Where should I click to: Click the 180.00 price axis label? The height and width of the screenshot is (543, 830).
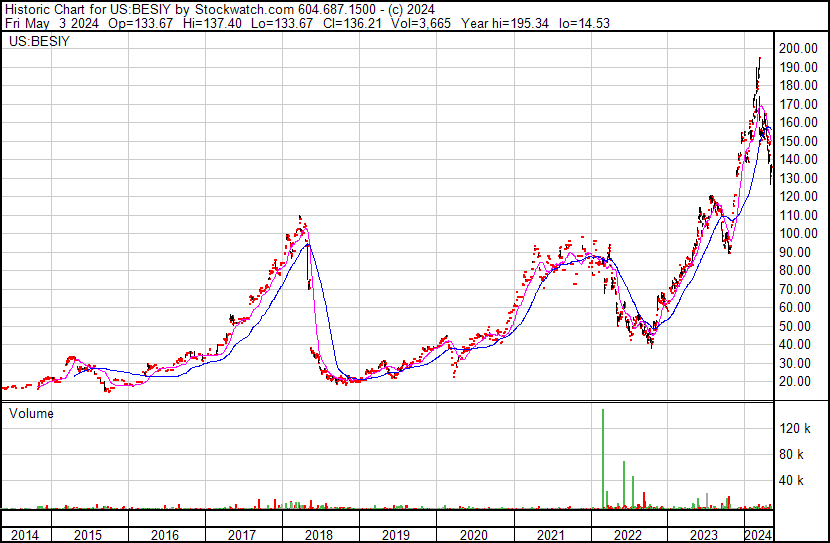798,85
